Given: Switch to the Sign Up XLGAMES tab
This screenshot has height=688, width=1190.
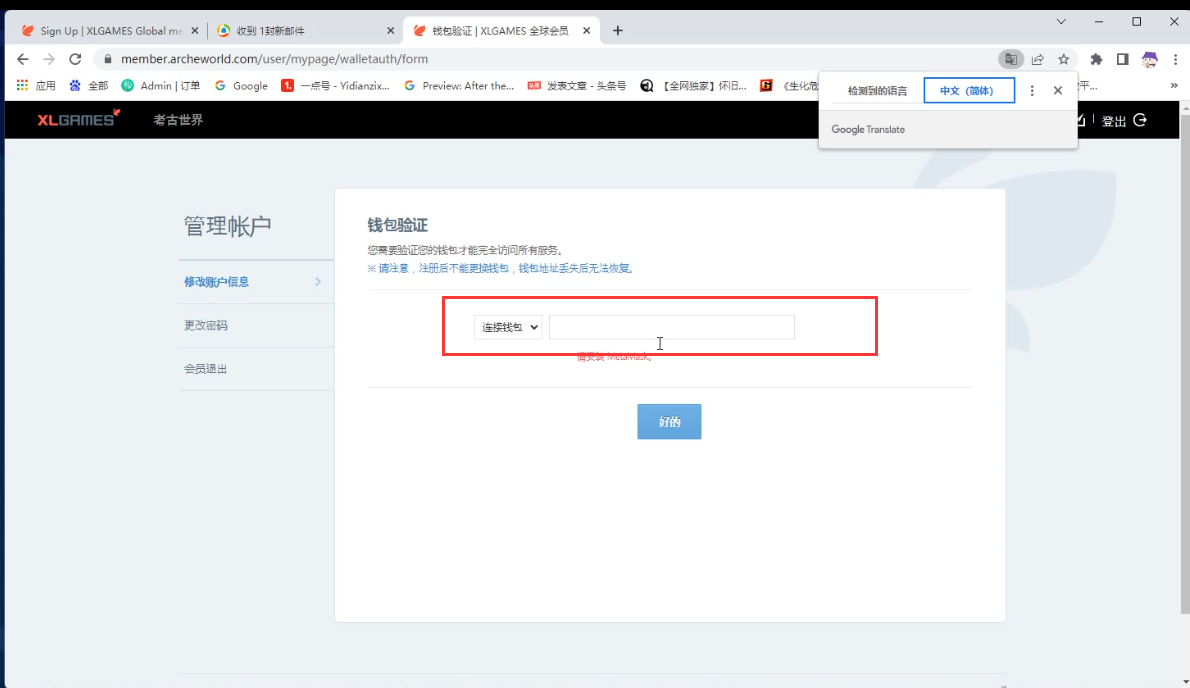Looking at the screenshot, I should click(105, 31).
